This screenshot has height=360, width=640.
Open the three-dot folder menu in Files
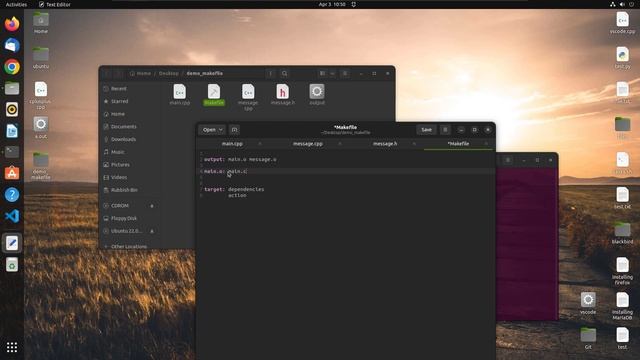(x=271, y=73)
